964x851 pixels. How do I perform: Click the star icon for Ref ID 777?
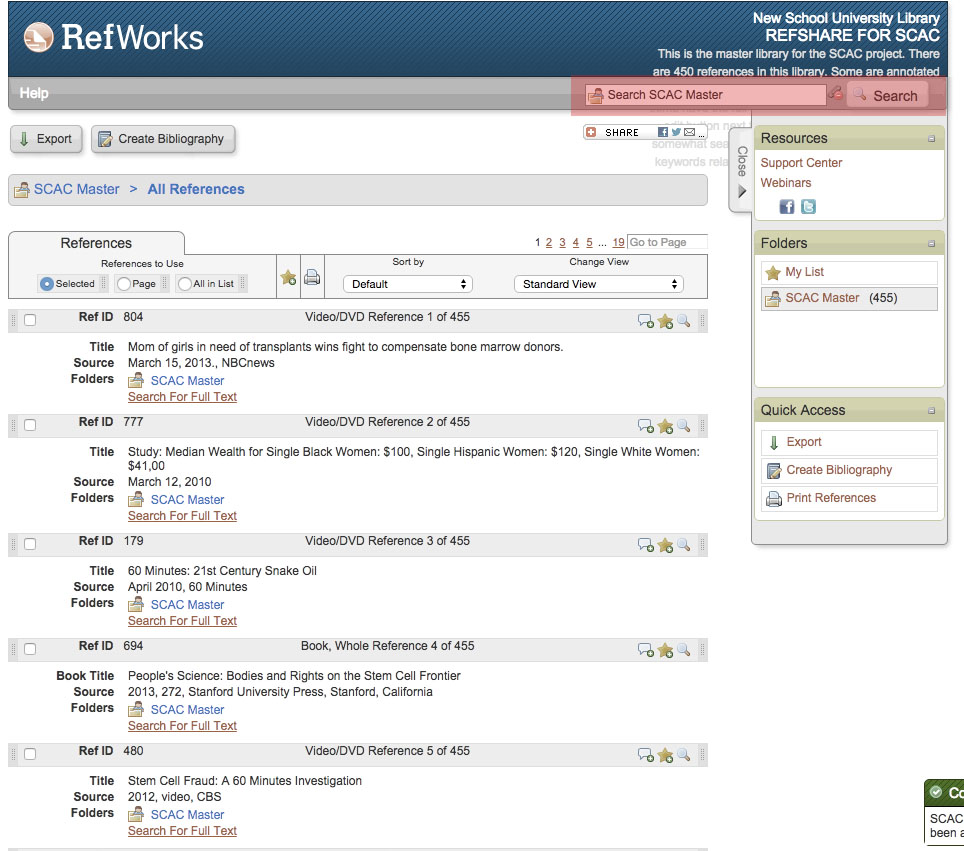665,426
